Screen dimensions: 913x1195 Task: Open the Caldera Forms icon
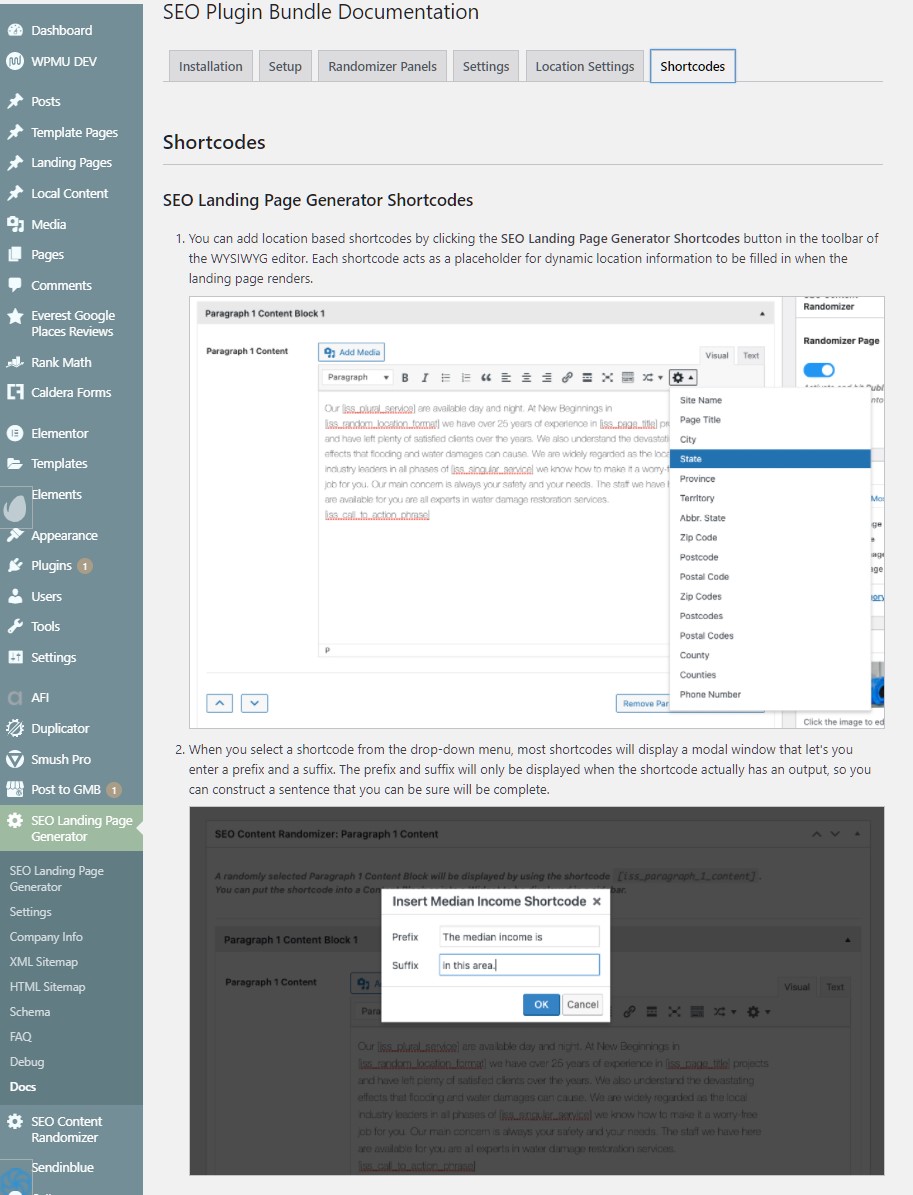[15, 392]
